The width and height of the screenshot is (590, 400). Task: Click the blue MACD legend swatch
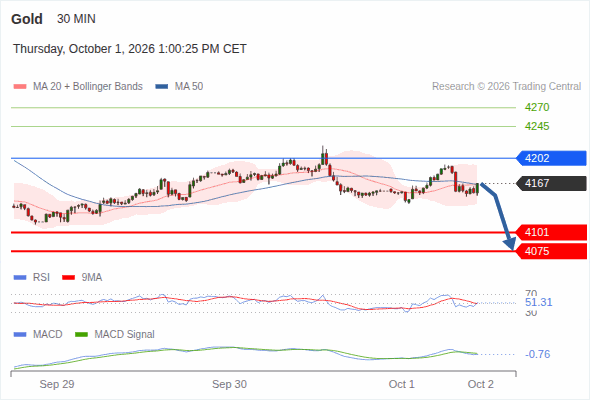pyautogui.click(x=20, y=335)
